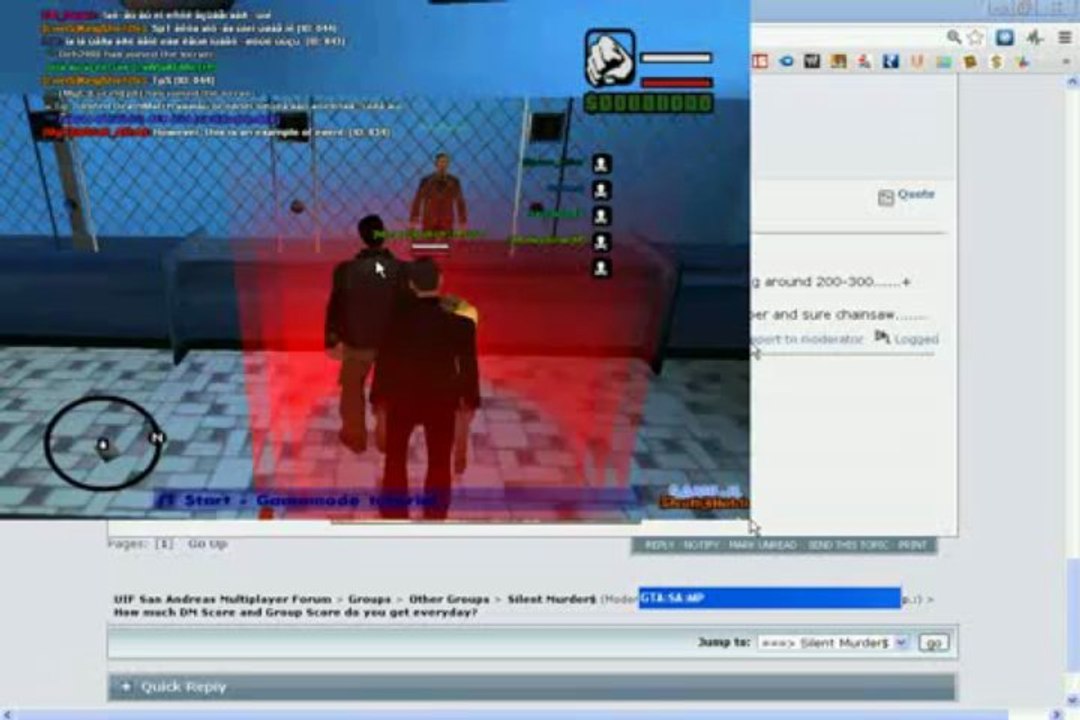Click the circular radar minimap in game
The height and width of the screenshot is (720, 1080).
(x=102, y=443)
